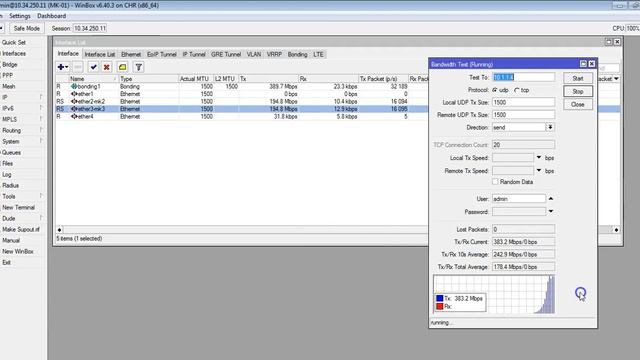The height and width of the screenshot is (360, 640).
Task: Open Log from sidebar
Action: 7,174
